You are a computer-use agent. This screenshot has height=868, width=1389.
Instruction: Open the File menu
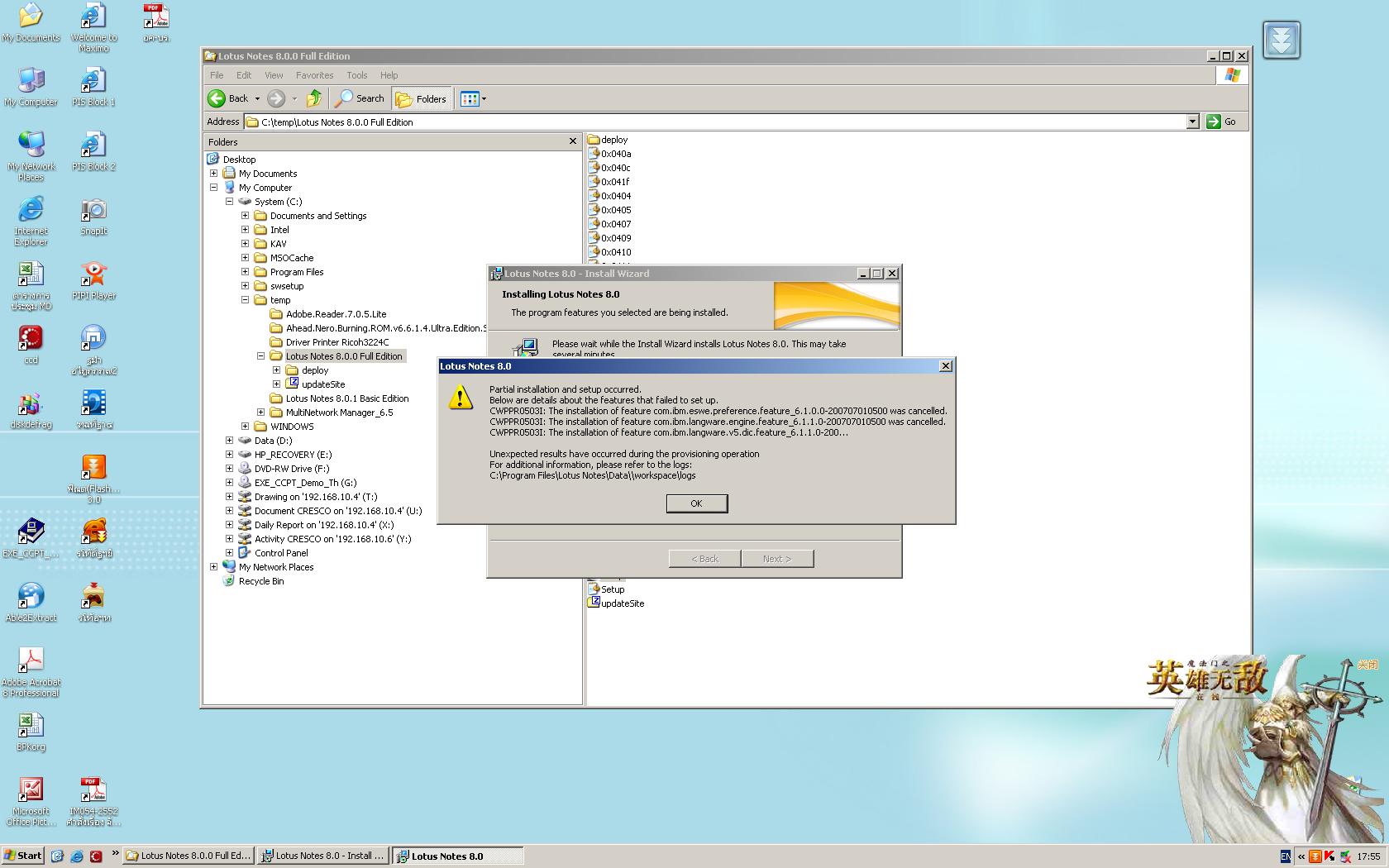(217, 75)
